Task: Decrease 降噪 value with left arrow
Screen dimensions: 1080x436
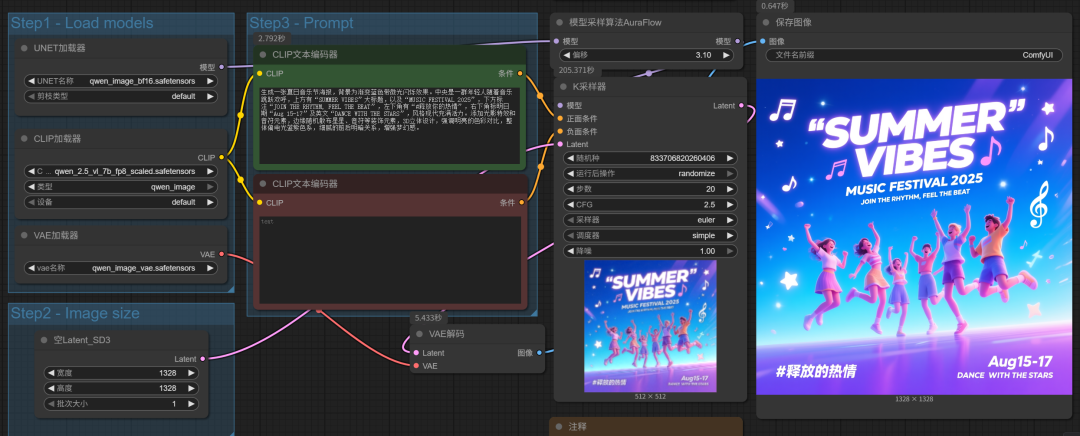Action: (570, 251)
